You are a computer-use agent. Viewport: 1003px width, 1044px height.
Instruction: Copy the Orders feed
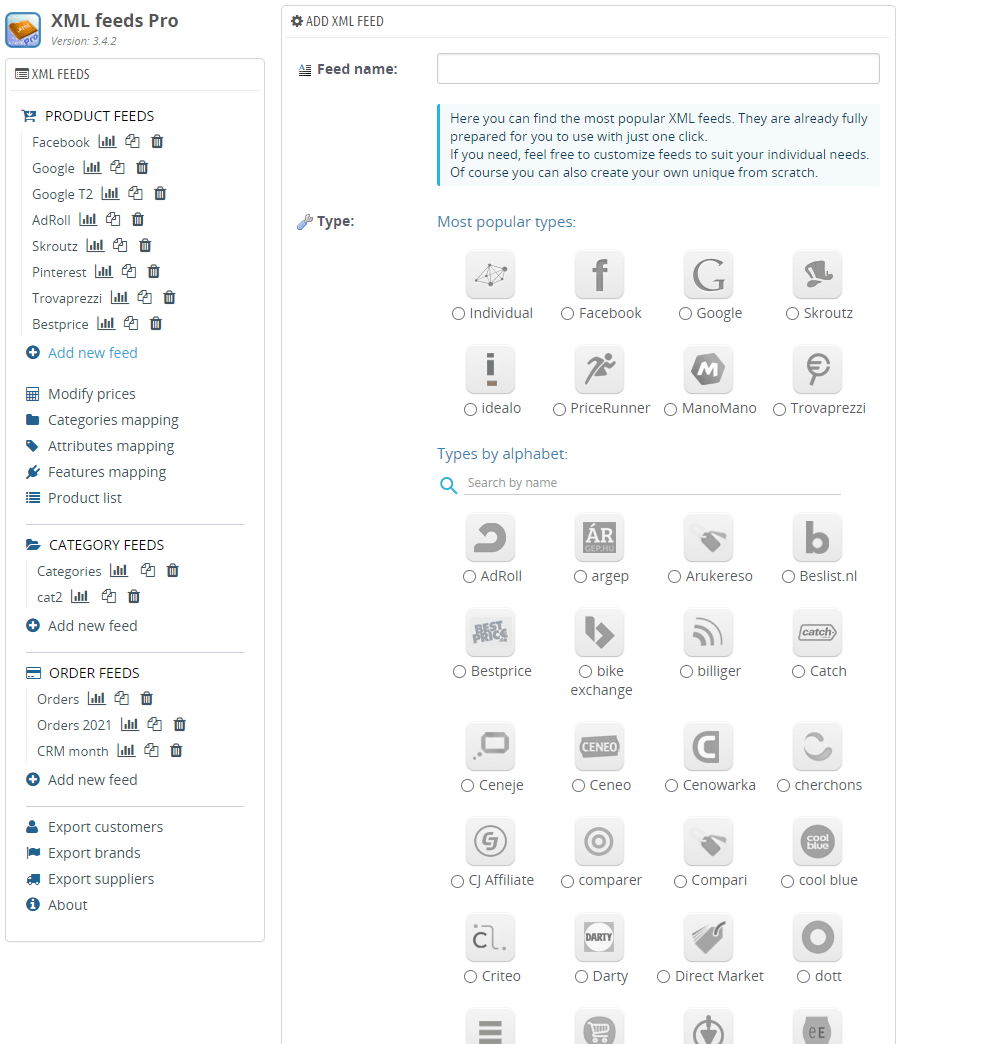pos(121,698)
